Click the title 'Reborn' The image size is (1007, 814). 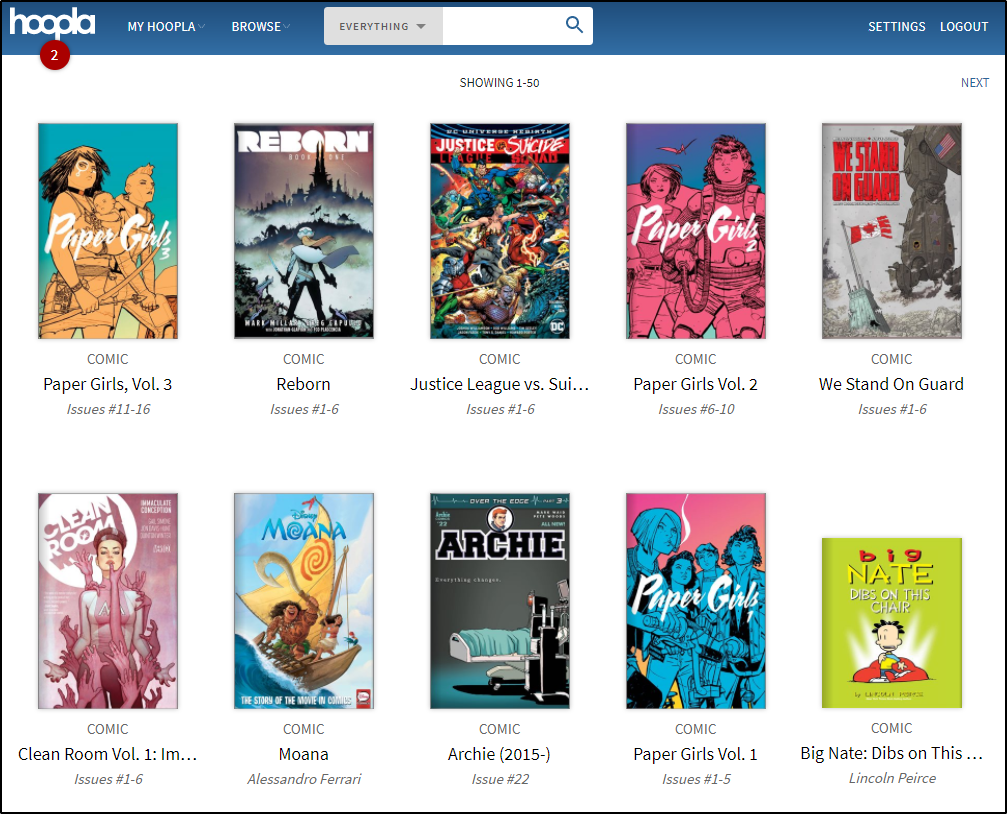point(304,384)
